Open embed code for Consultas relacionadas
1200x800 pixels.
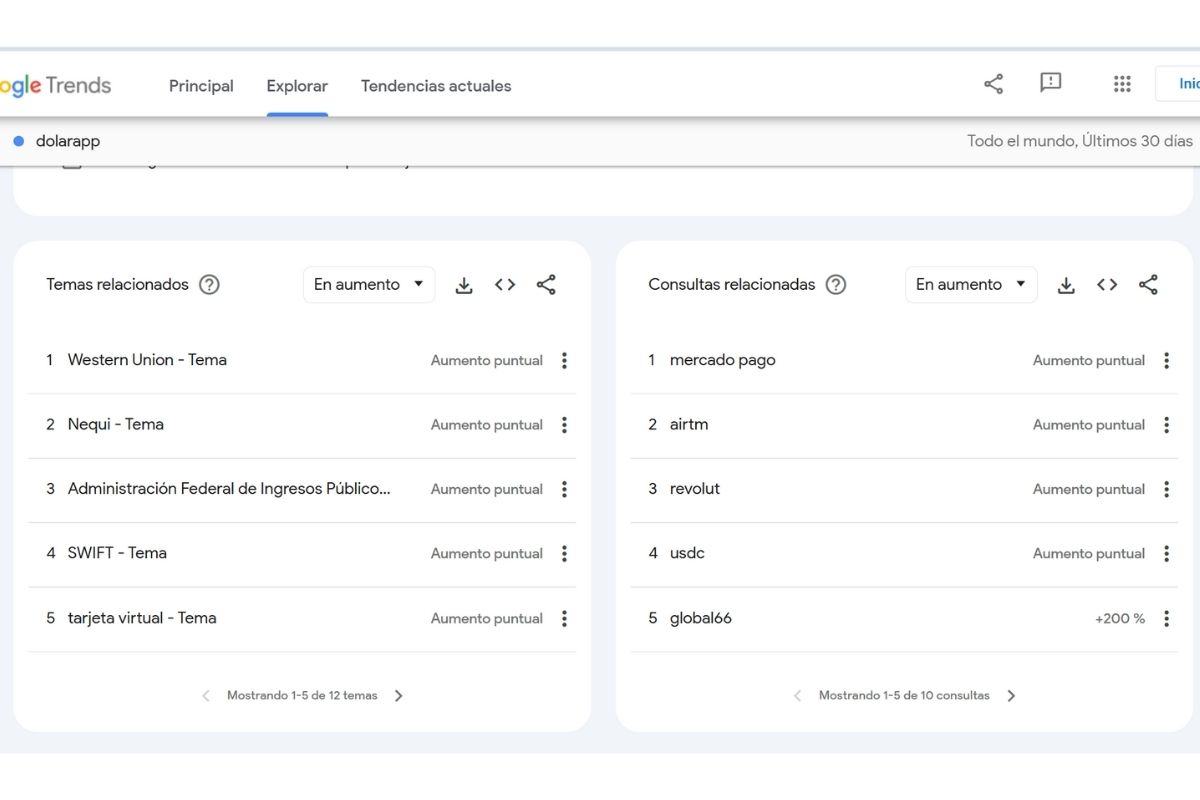(1107, 285)
